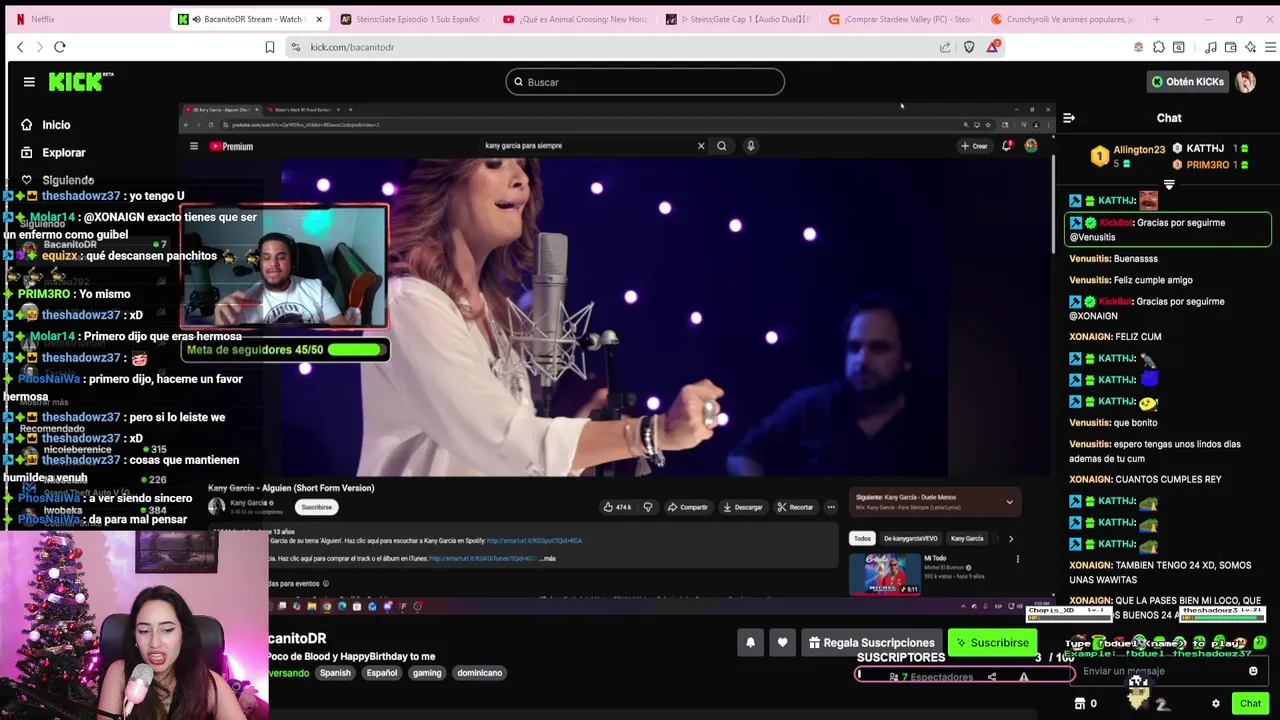The height and width of the screenshot is (720, 1280).
Task: Click the YouTube voice search microphone icon
Action: click(x=750, y=146)
